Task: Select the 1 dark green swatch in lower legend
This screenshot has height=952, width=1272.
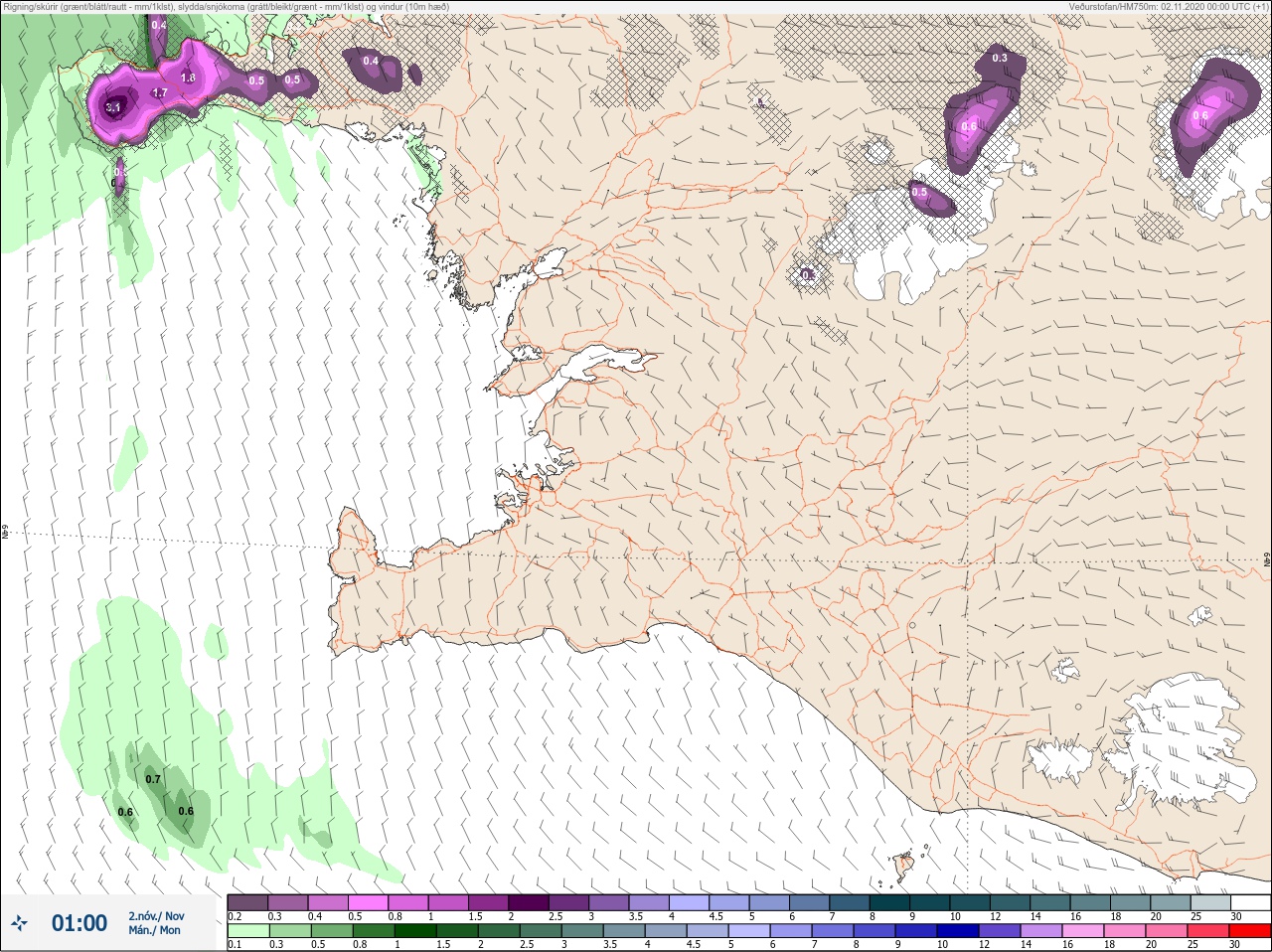Action: click(414, 931)
